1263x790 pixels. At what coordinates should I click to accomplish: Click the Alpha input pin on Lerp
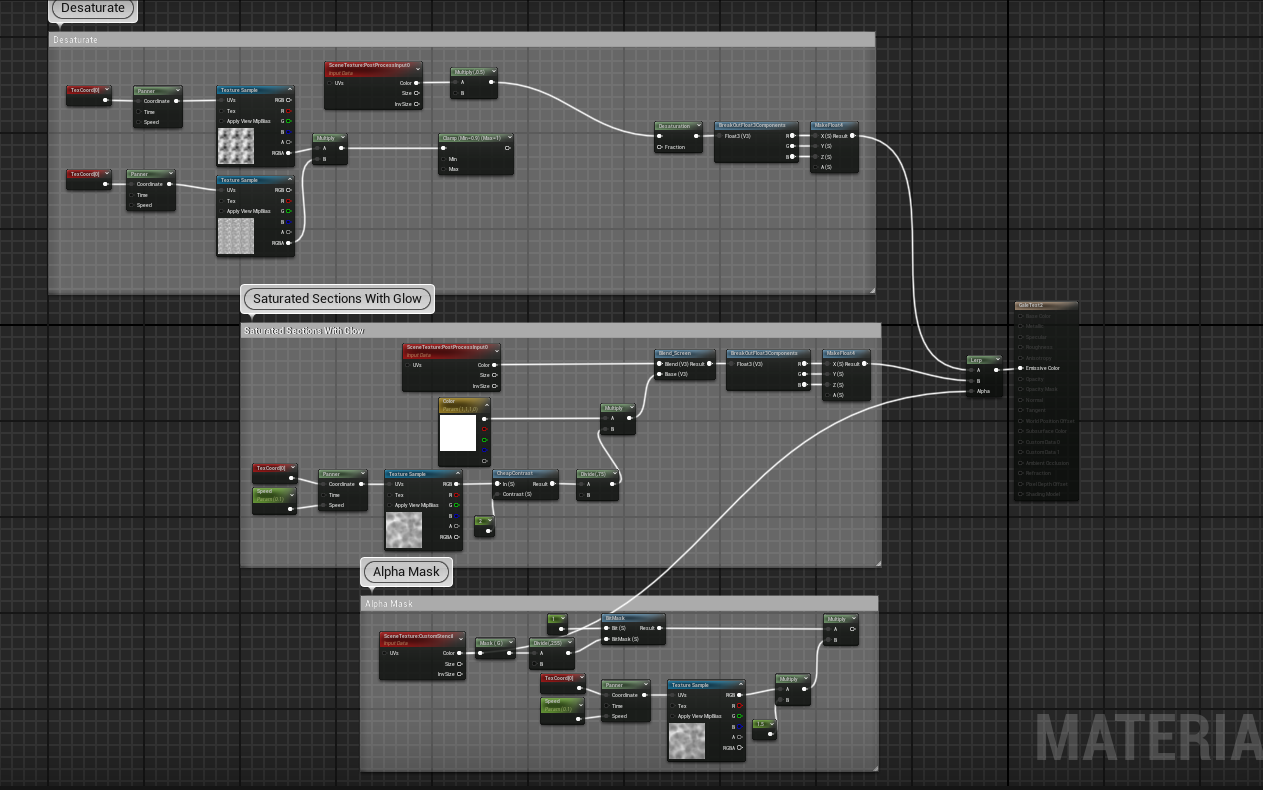click(972, 391)
